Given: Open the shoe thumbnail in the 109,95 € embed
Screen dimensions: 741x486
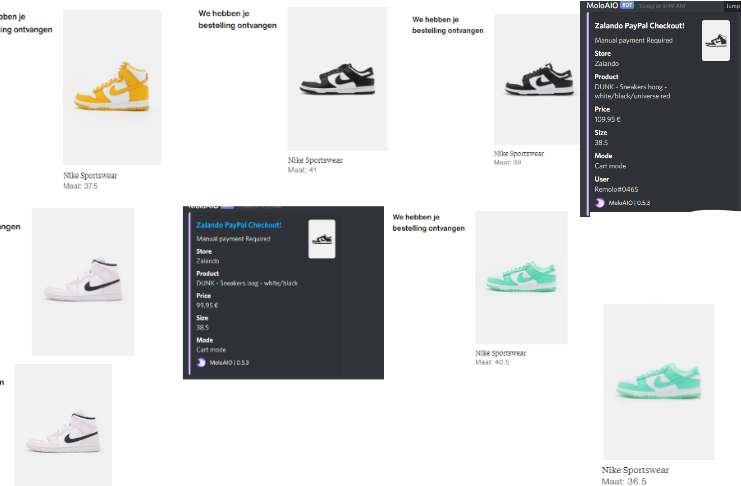Looking at the screenshot, I should (716, 41).
